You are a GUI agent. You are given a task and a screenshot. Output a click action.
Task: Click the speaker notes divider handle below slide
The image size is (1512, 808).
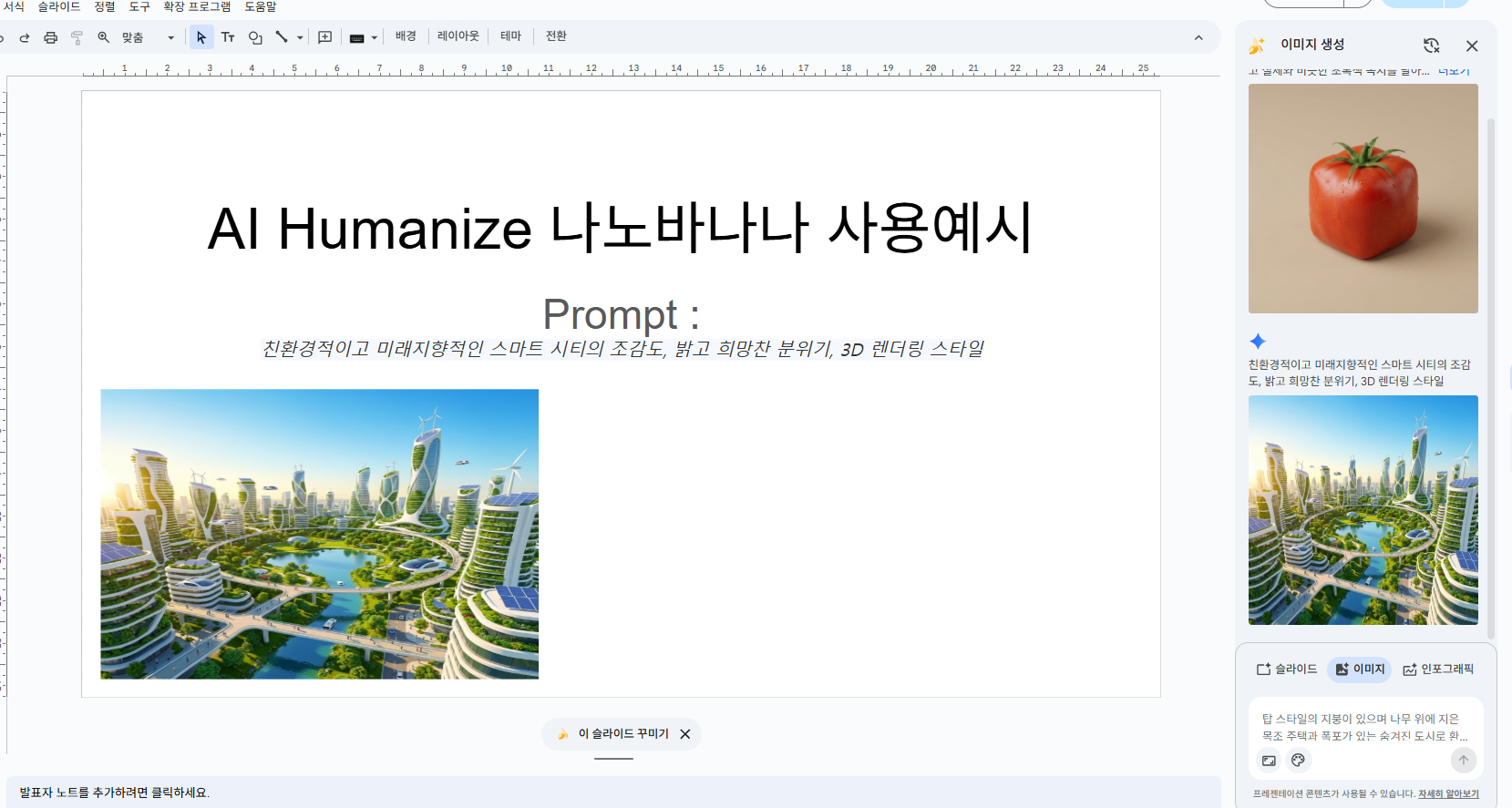[613, 759]
